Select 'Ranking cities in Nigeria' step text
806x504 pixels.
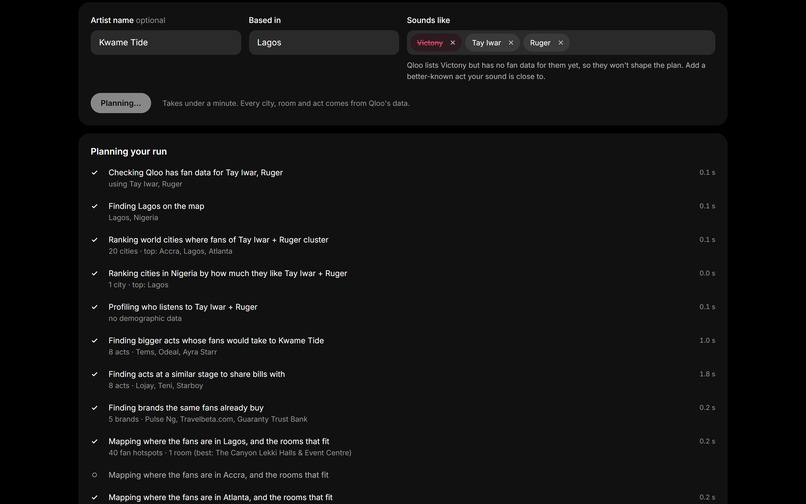click(228, 273)
